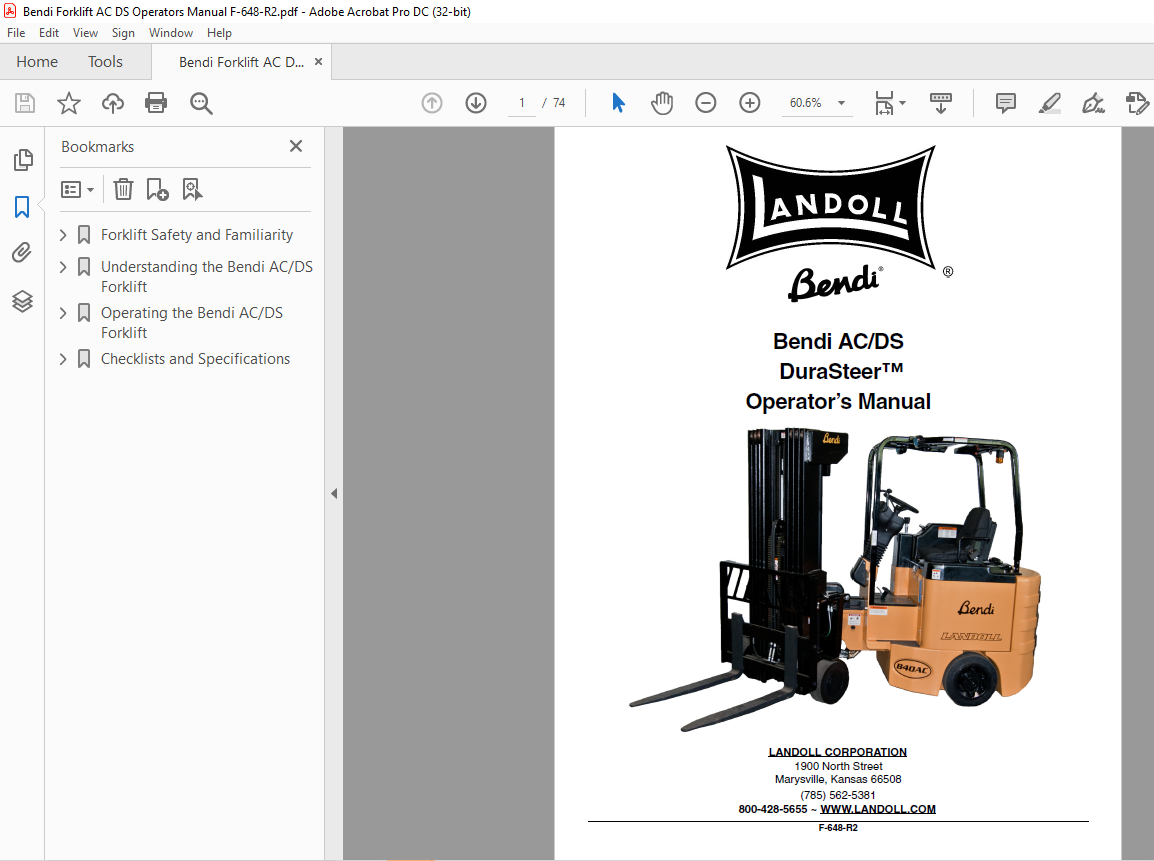Zoom in with the plus icon
1154x861 pixels.
(x=750, y=103)
